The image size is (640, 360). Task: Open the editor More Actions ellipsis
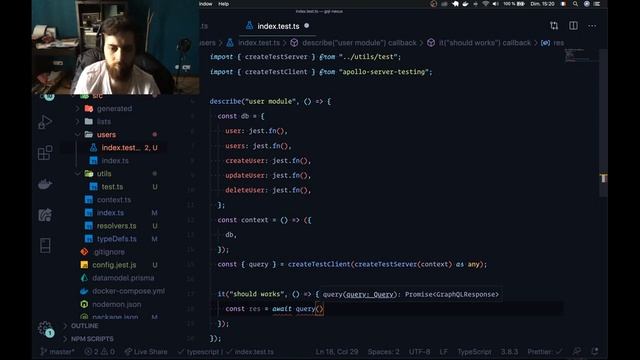pos(592,26)
